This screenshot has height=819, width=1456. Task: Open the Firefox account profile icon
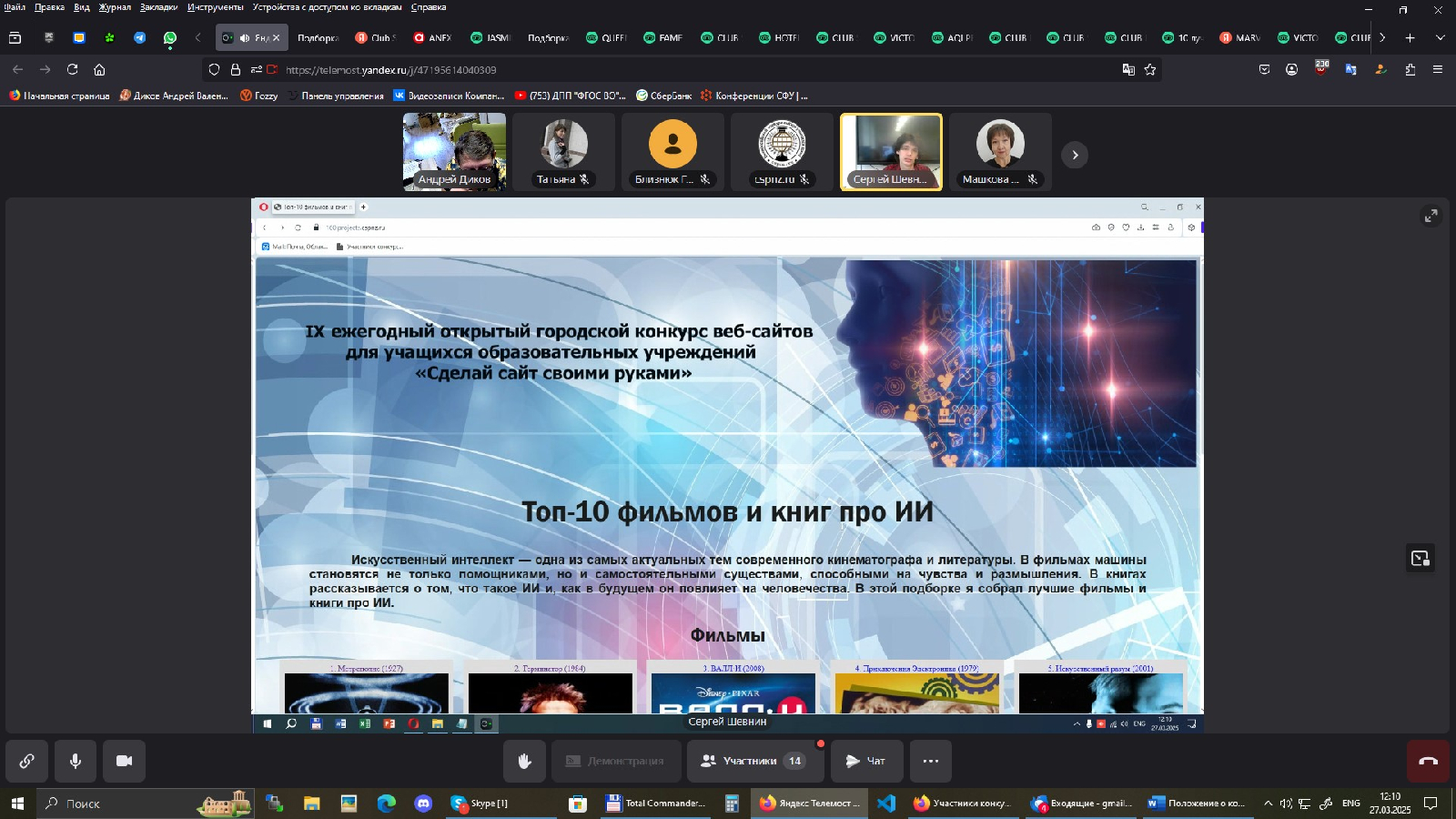click(1291, 69)
